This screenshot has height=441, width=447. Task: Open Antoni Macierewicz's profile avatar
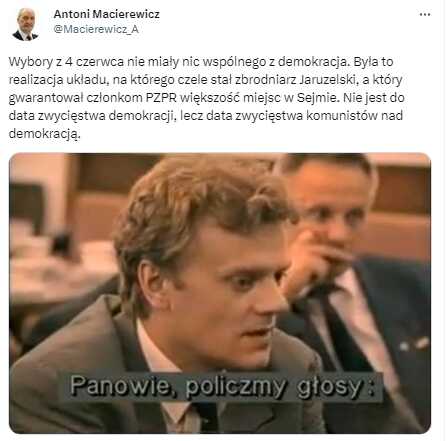pyautogui.click(x=25, y=24)
